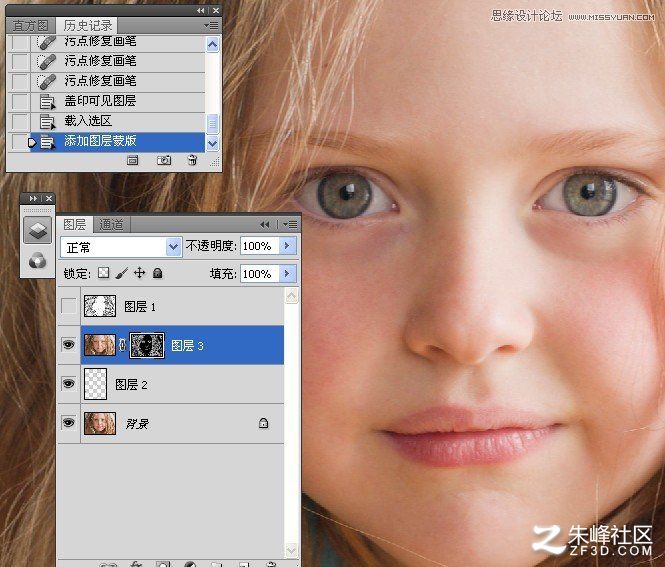This screenshot has height=567, width=665.
Task: Click History panel scrollbar up arrow
Action: (212, 44)
